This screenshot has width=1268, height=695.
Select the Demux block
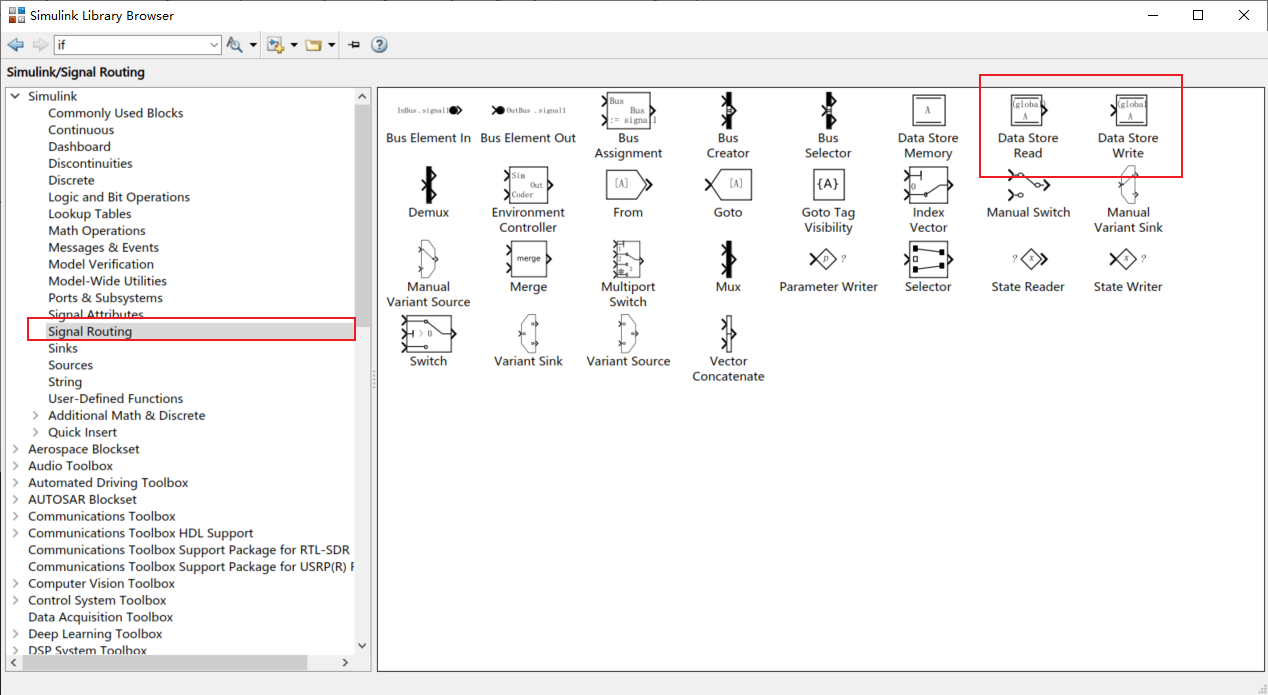coord(428,186)
